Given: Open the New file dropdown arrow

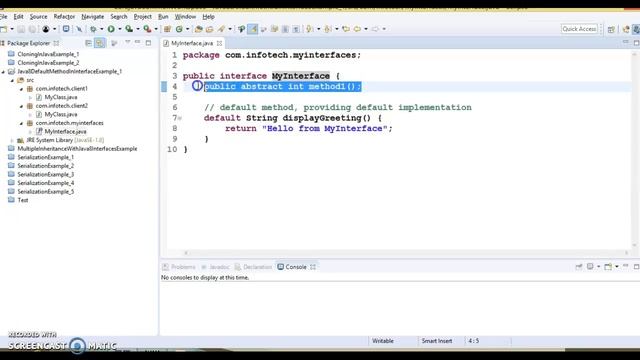Looking at the screenshot, I should [12, 29].
